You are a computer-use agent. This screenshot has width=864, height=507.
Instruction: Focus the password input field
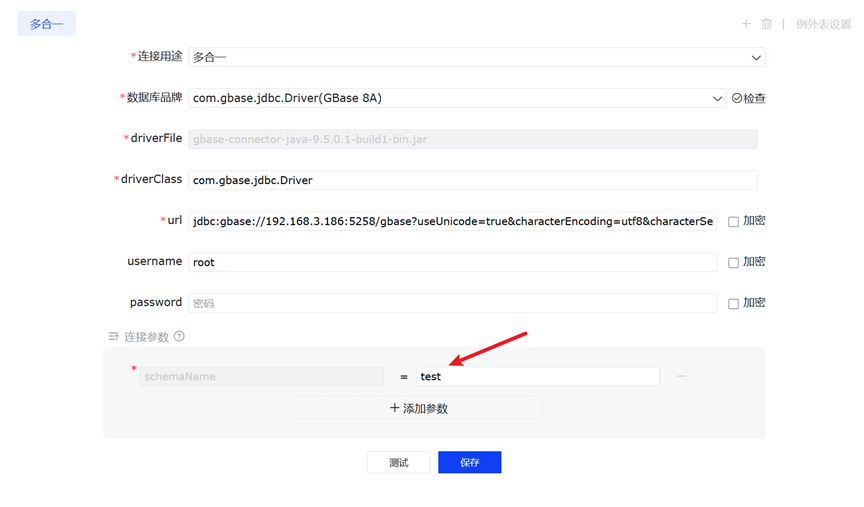[x=452, y=303]
